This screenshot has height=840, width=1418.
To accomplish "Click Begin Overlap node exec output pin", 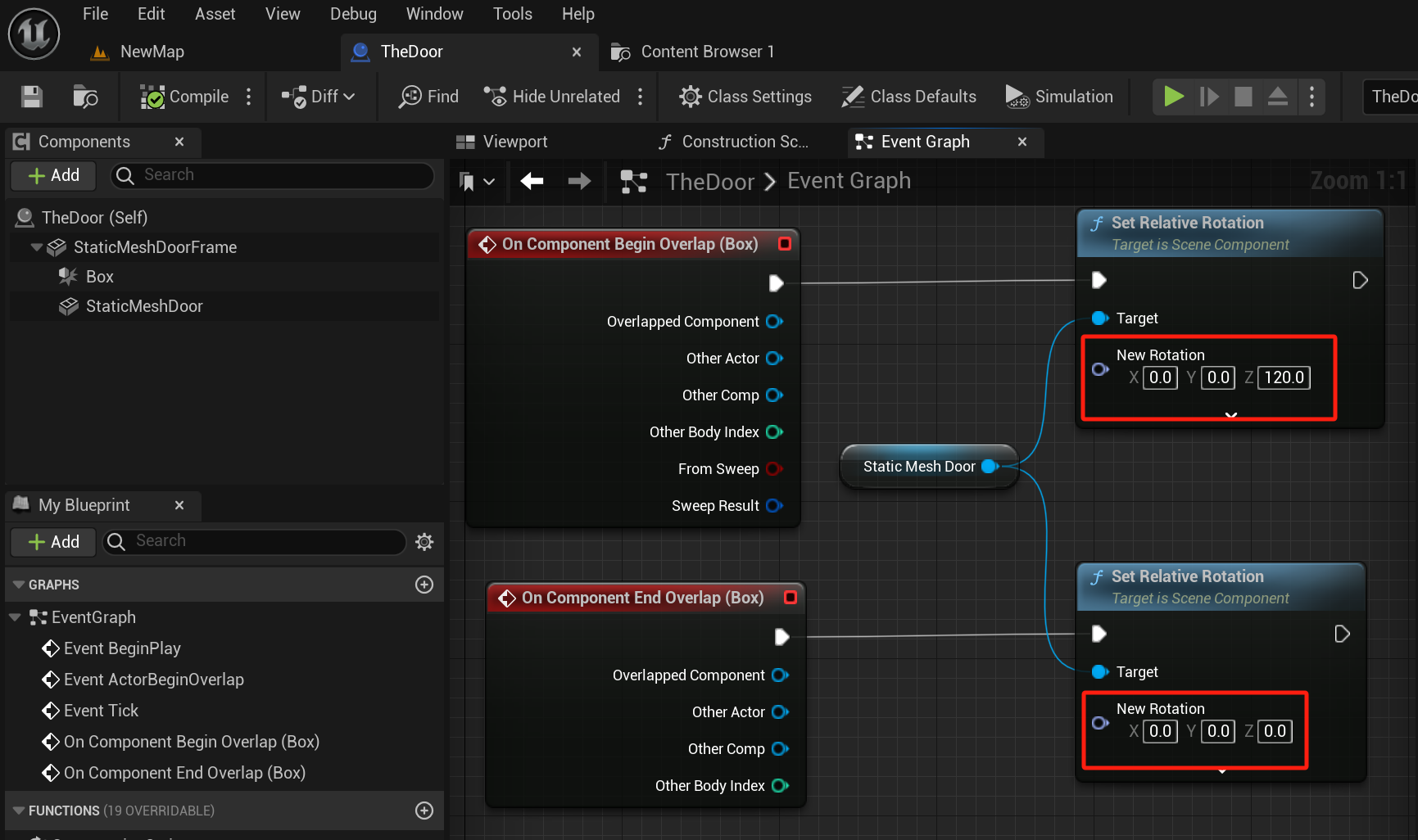I will pyautogui.click(x=776, y=283).
